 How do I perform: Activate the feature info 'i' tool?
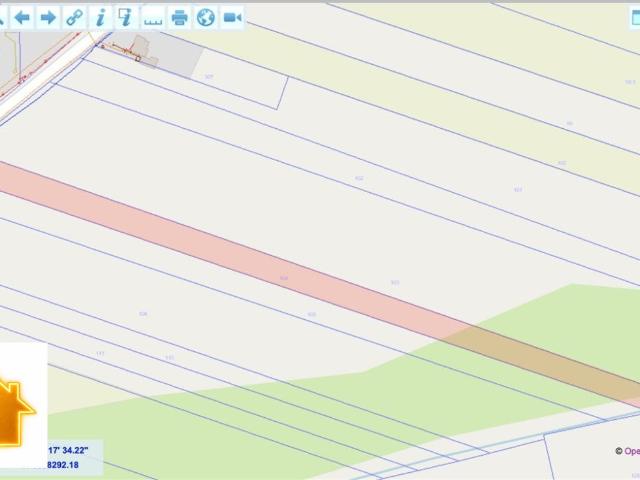coord(100,17)
